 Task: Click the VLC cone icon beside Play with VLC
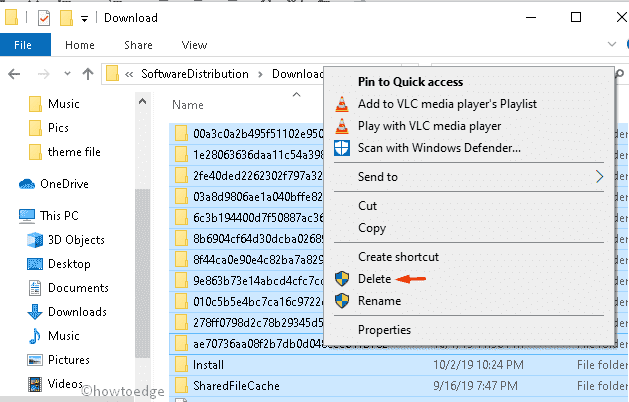pos(341,126)
